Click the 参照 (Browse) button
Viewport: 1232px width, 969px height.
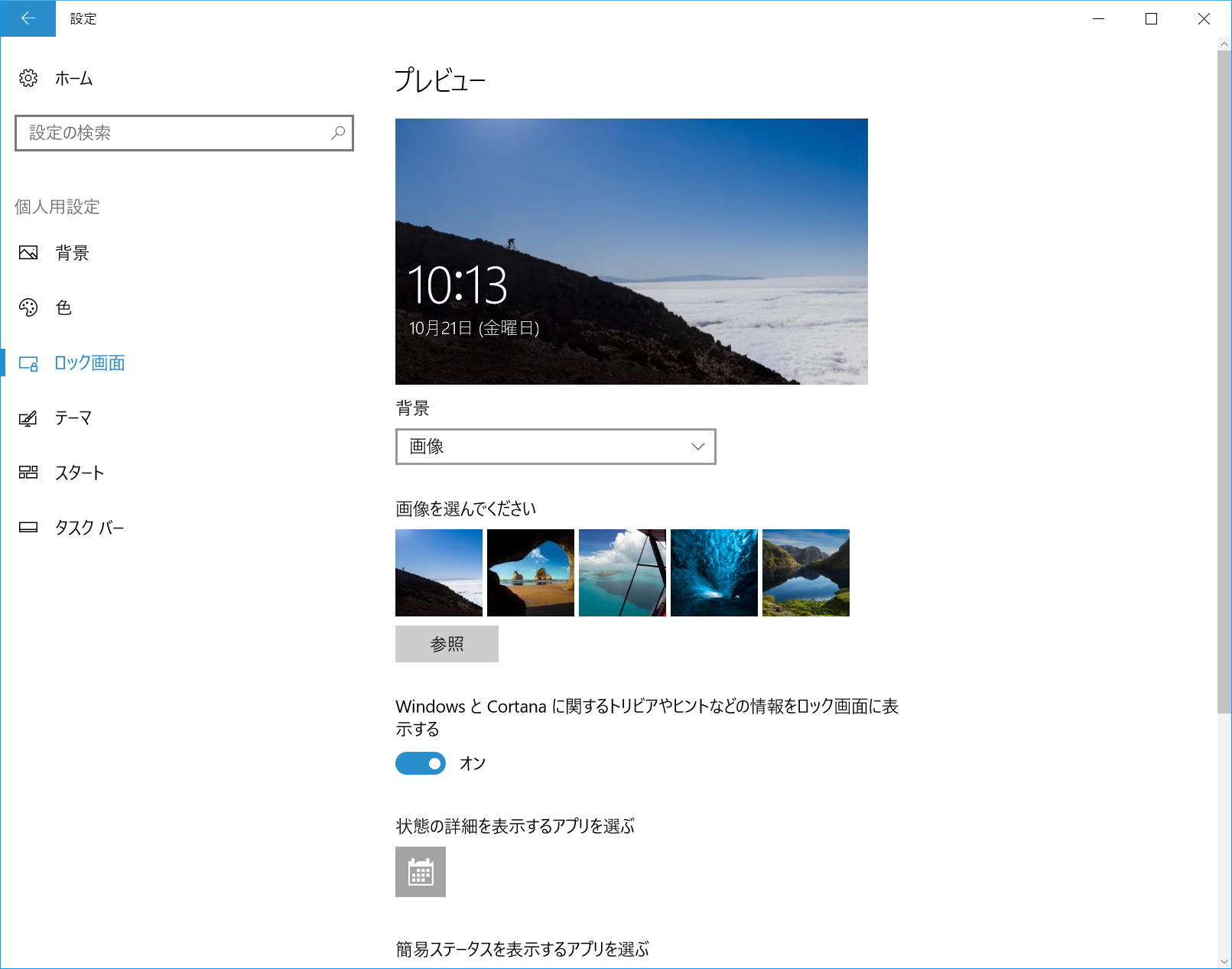(447, 643)
